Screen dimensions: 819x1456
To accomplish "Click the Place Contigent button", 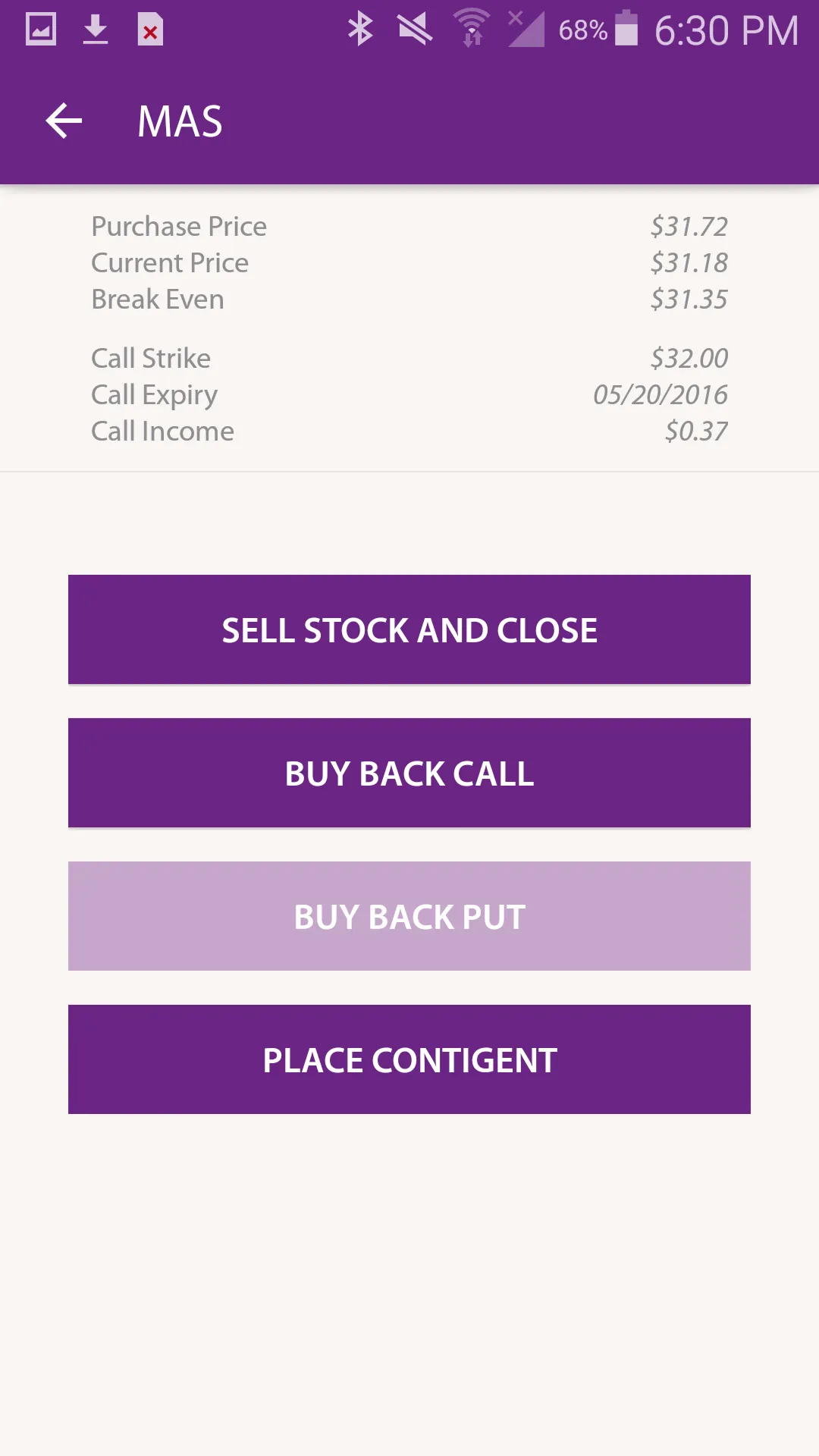I will pyautogui.click(x=409, y=1059).
